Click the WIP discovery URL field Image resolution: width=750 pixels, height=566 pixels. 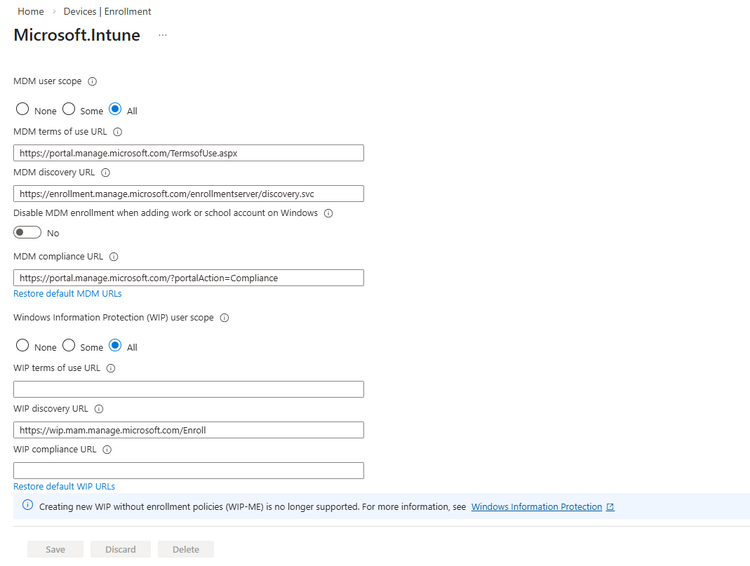tap(188, 430)
